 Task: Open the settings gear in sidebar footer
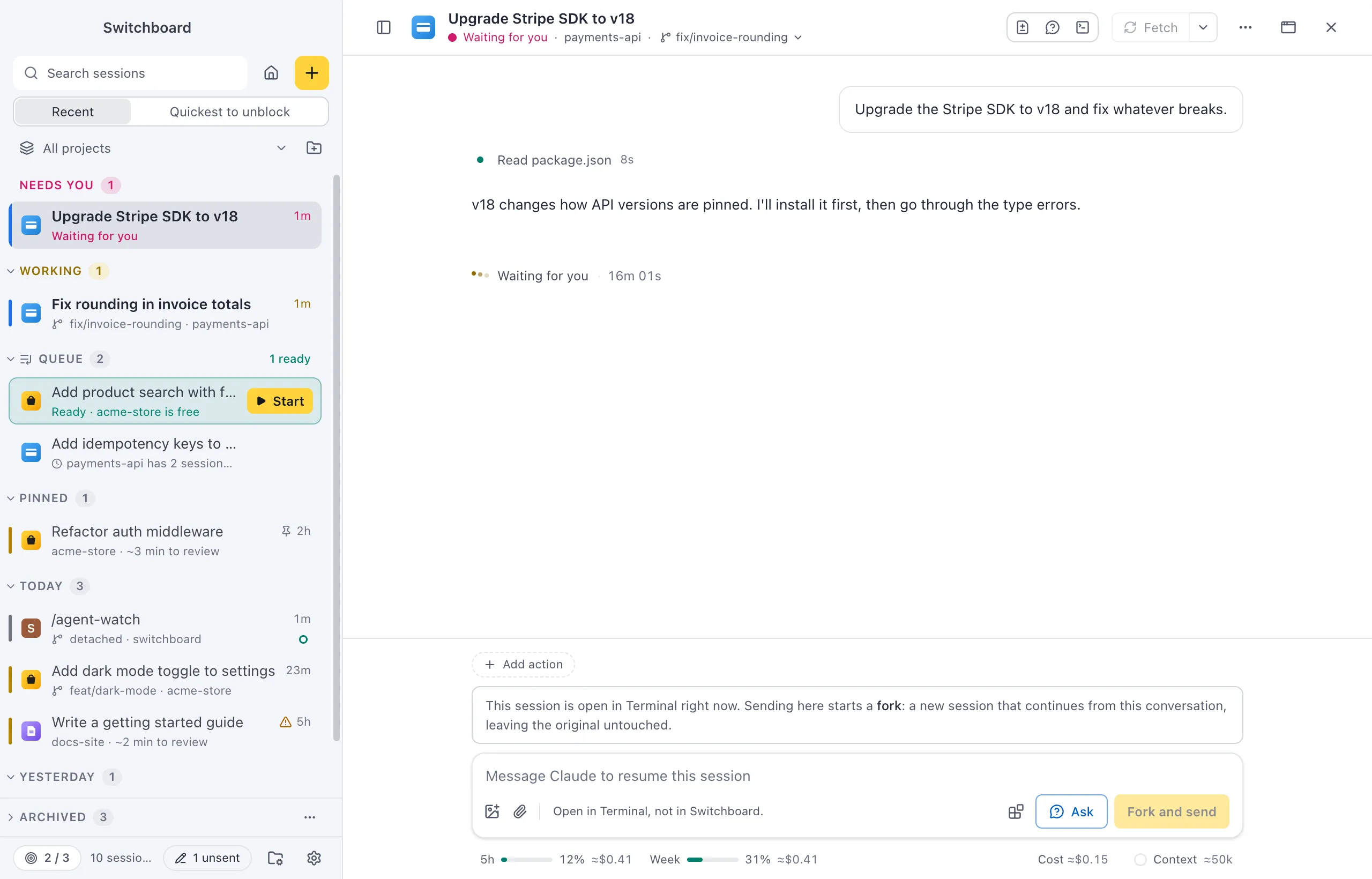314,858
